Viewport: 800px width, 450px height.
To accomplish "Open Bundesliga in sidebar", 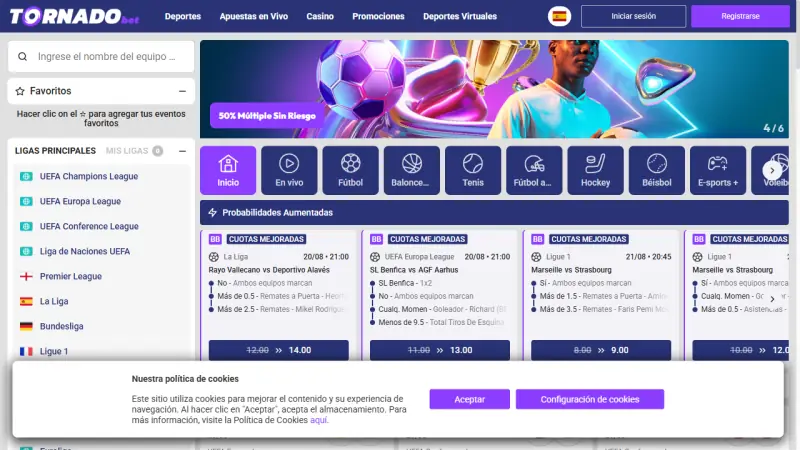I will point(61,327).
